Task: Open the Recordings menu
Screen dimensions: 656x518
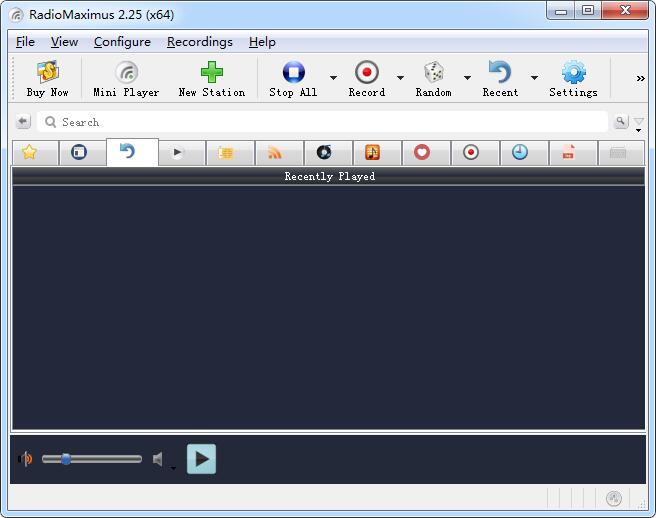Action: [200, 42]
